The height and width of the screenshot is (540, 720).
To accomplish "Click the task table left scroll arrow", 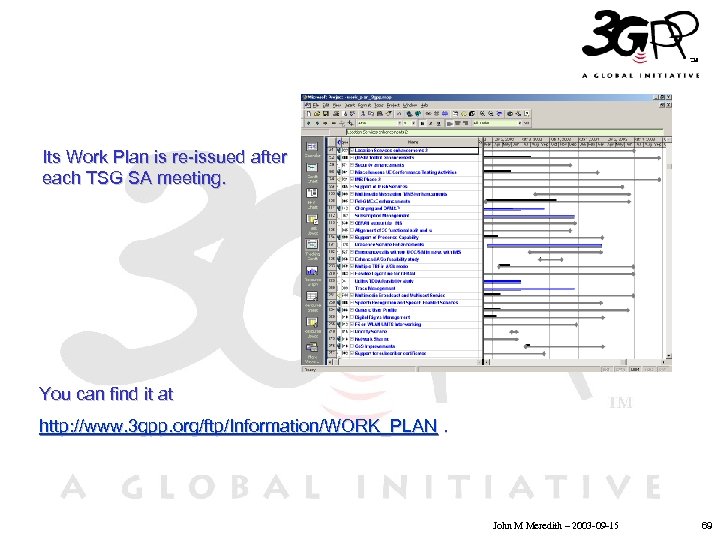I will [331, 362].
